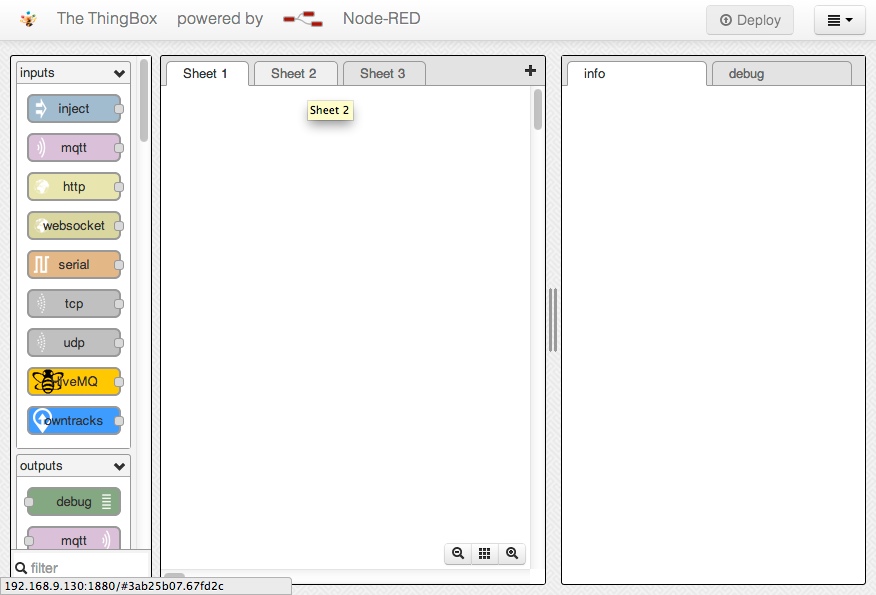Screen dimensions: 876x595
Task: Reset zoom with the grid button
Action: coord(485,553)
